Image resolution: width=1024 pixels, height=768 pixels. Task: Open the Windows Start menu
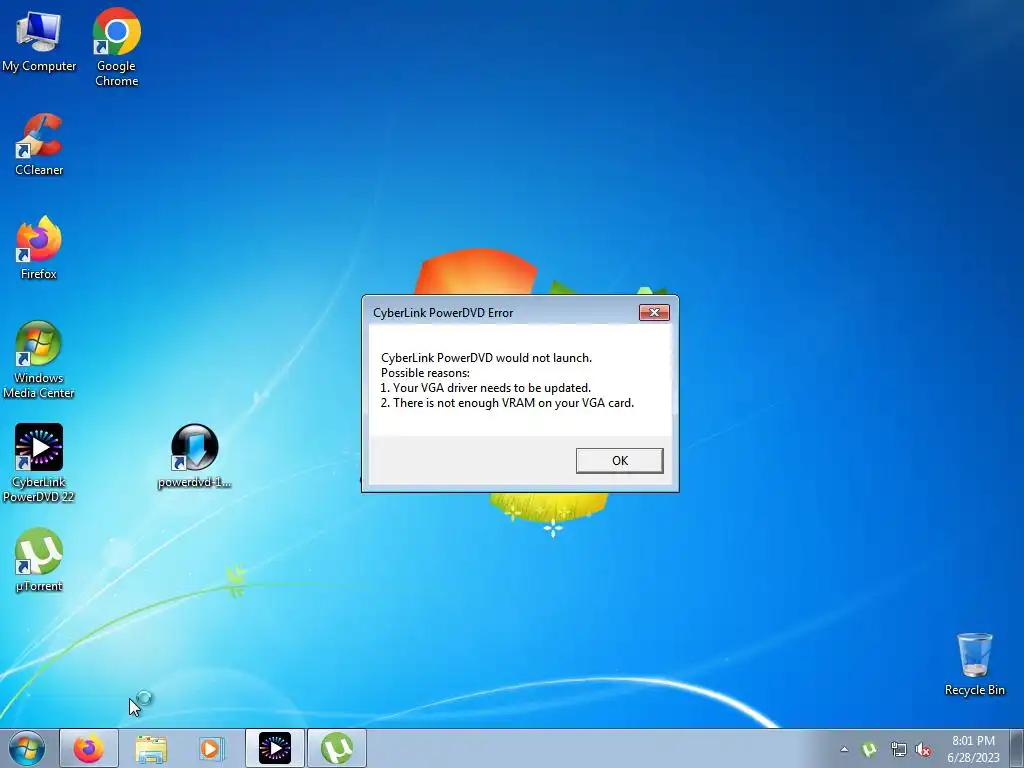coord(27,748)
